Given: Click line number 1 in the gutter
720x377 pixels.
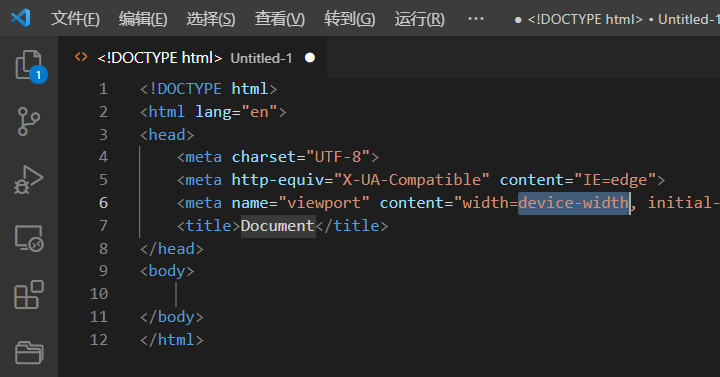Looking at the screenshot, I should [103, 89].
